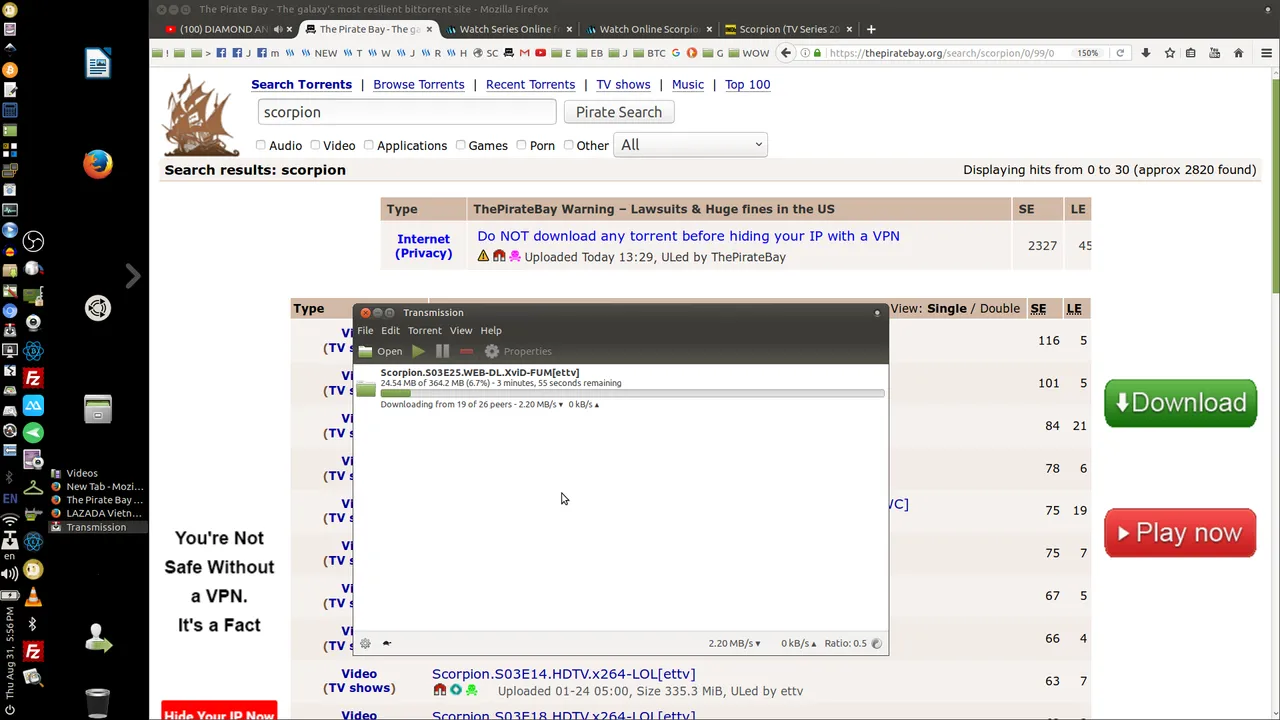The width and height of the screenshot is (1280, 720).
Task: Open the Transmission File menu
Action: coord(365,330)
